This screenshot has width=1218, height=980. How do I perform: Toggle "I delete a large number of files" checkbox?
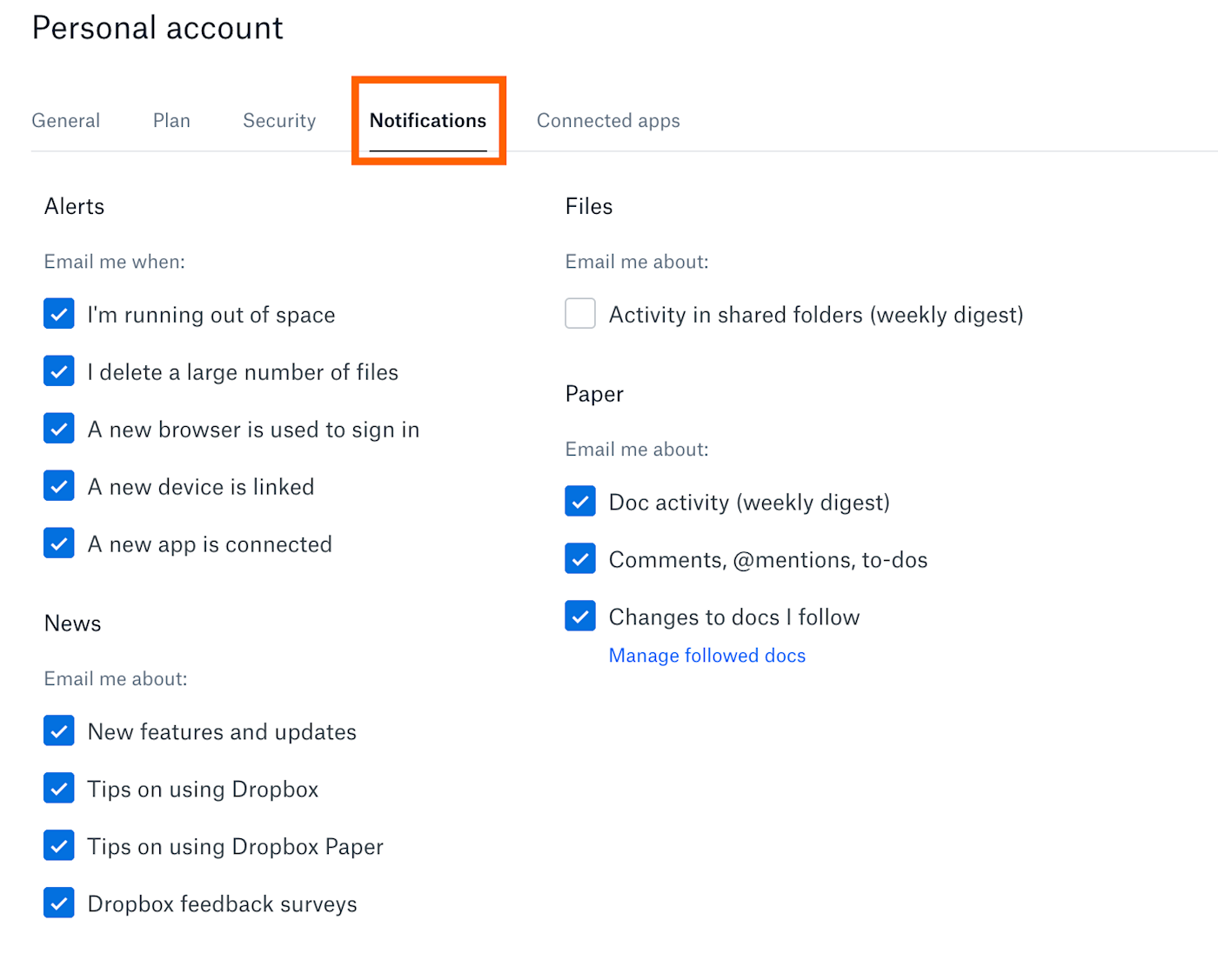click(59, 370)
